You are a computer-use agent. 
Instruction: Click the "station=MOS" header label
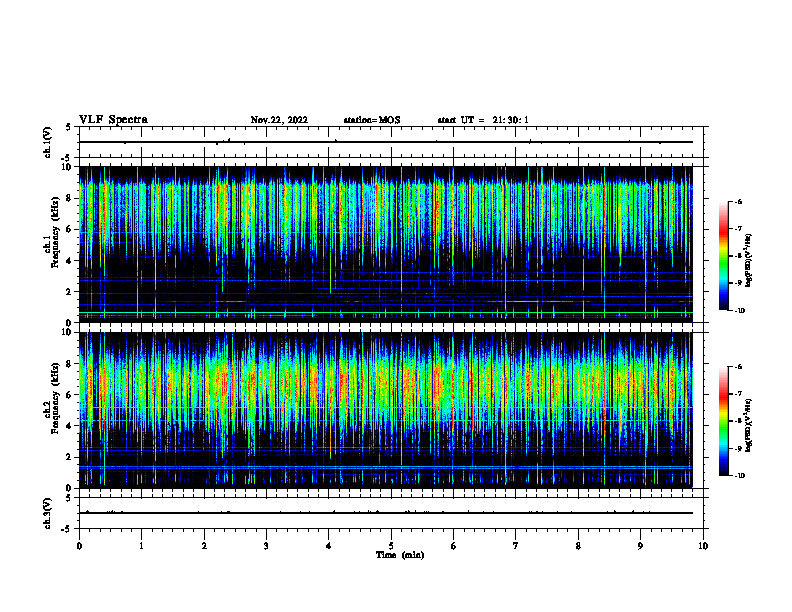pos(372,120)
